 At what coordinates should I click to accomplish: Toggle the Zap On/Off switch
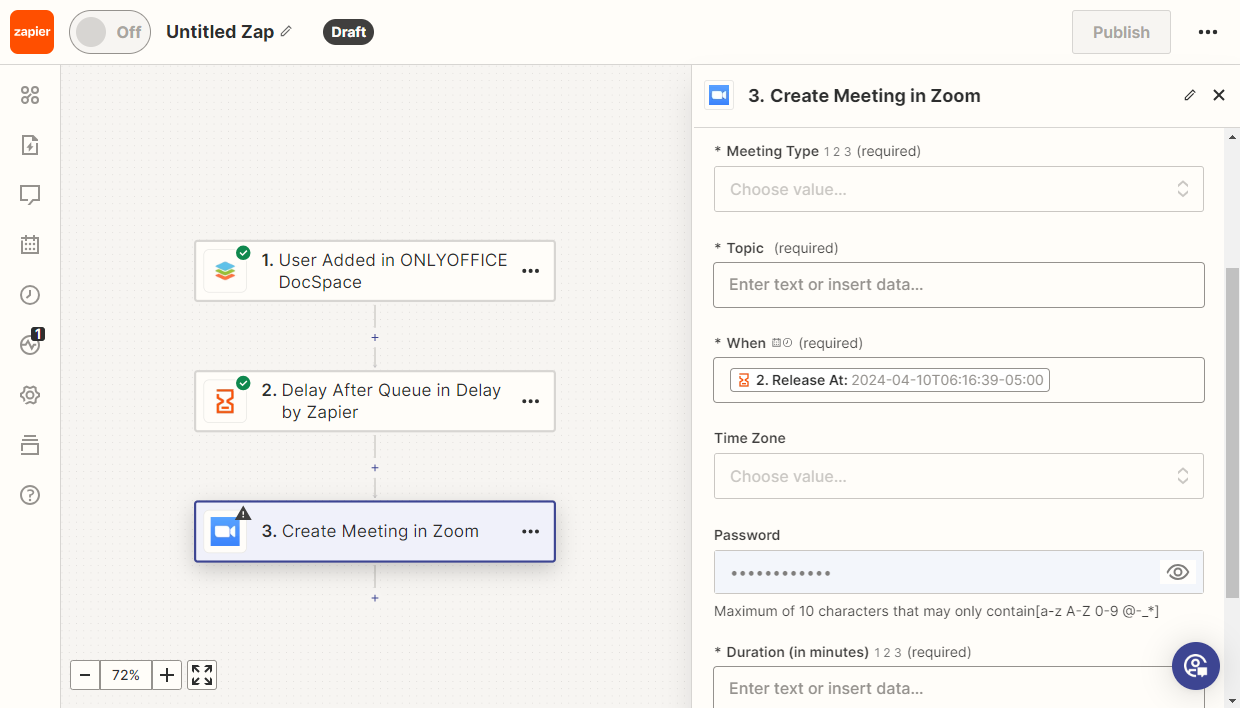click(110, 32)
